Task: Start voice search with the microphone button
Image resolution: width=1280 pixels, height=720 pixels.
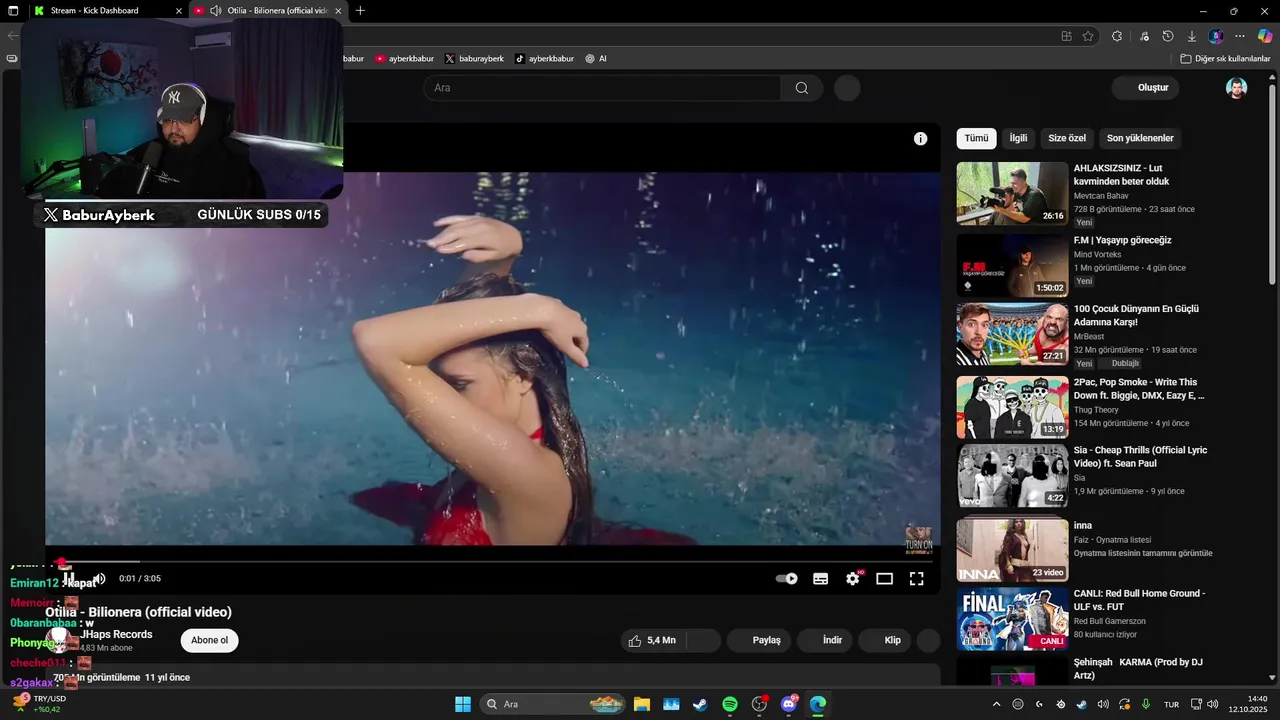Action: (847, 88)
